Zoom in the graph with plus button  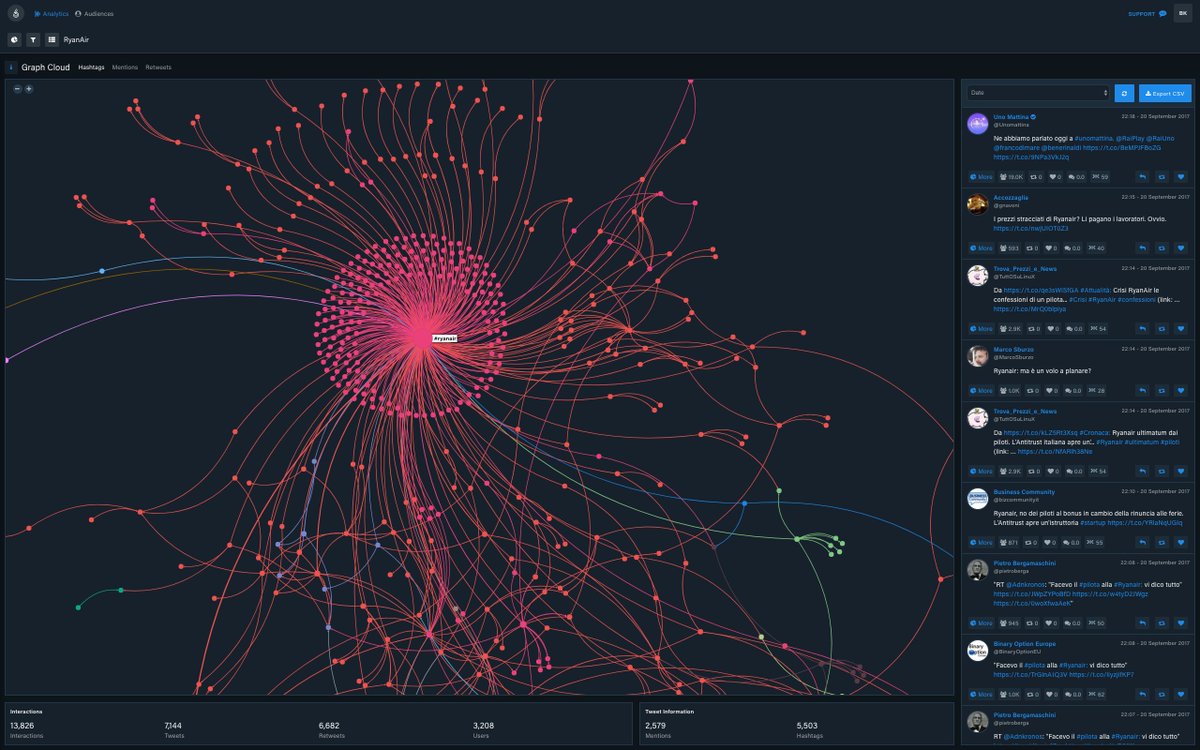pos(29,89)
